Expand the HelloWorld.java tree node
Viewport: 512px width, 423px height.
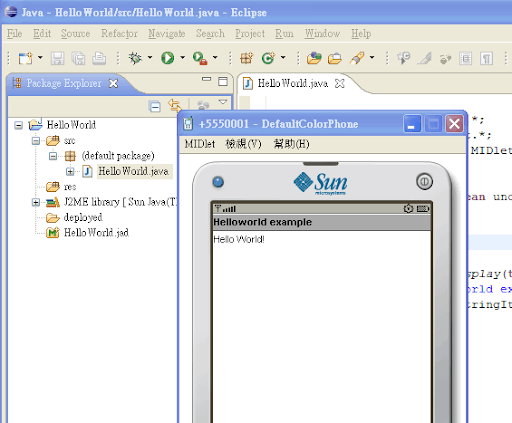pos(70,171)
